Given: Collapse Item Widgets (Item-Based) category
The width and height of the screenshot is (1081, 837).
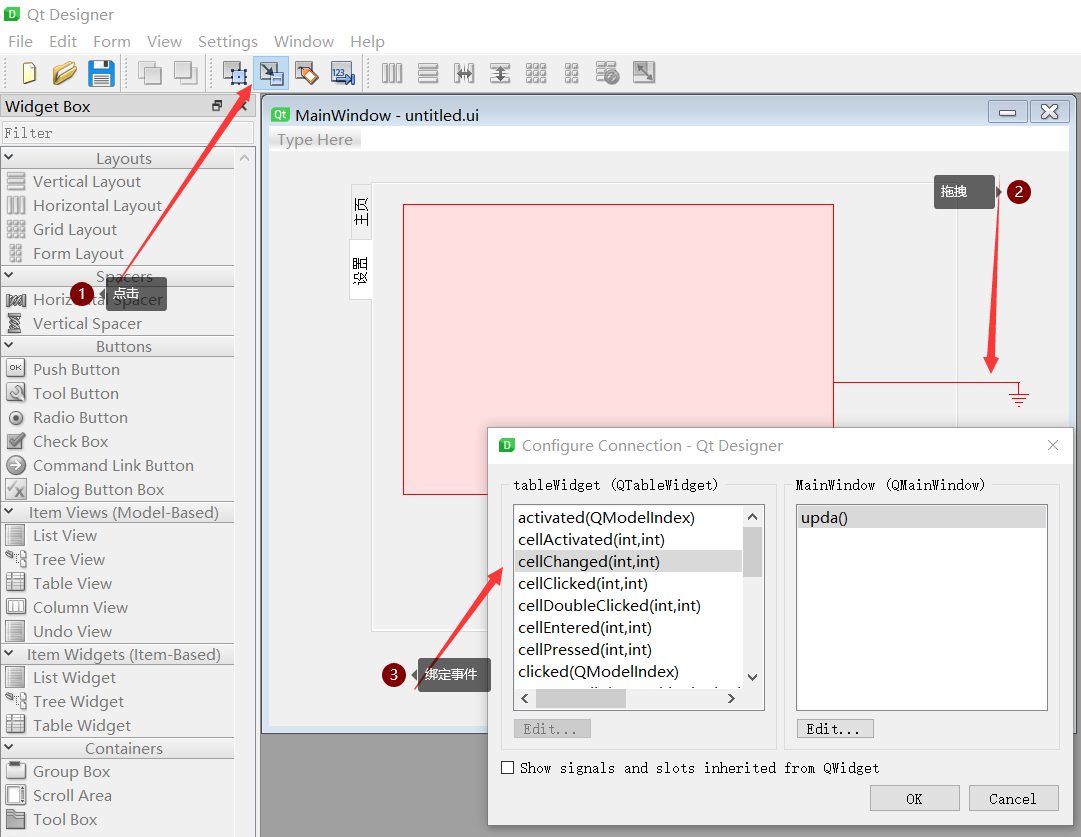Looking at the screenshot, I should point(9,654).
